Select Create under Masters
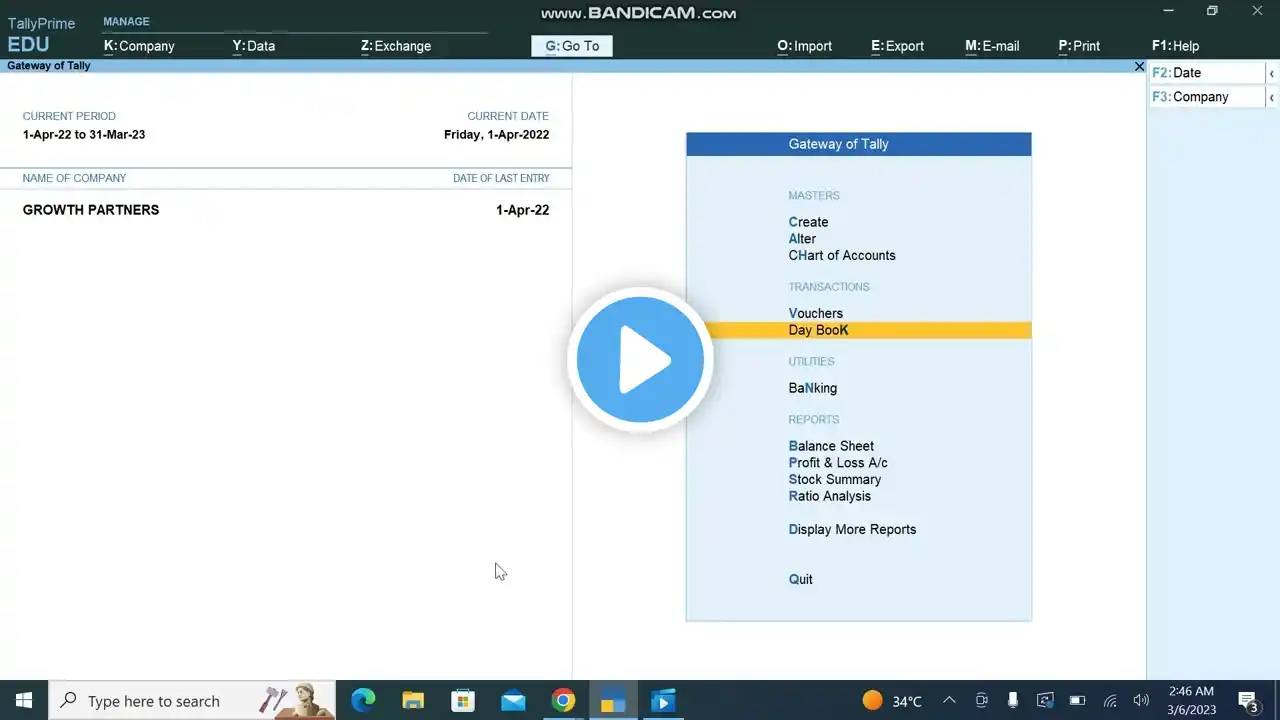 pos(808,222)
